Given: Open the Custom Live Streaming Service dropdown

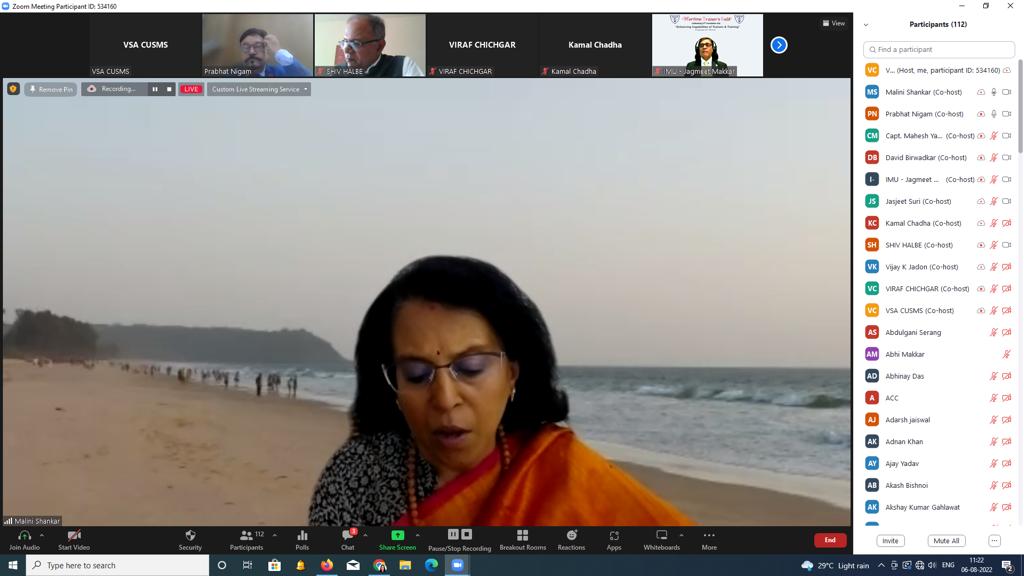Looking at the screenshot, I should [259, 89].
